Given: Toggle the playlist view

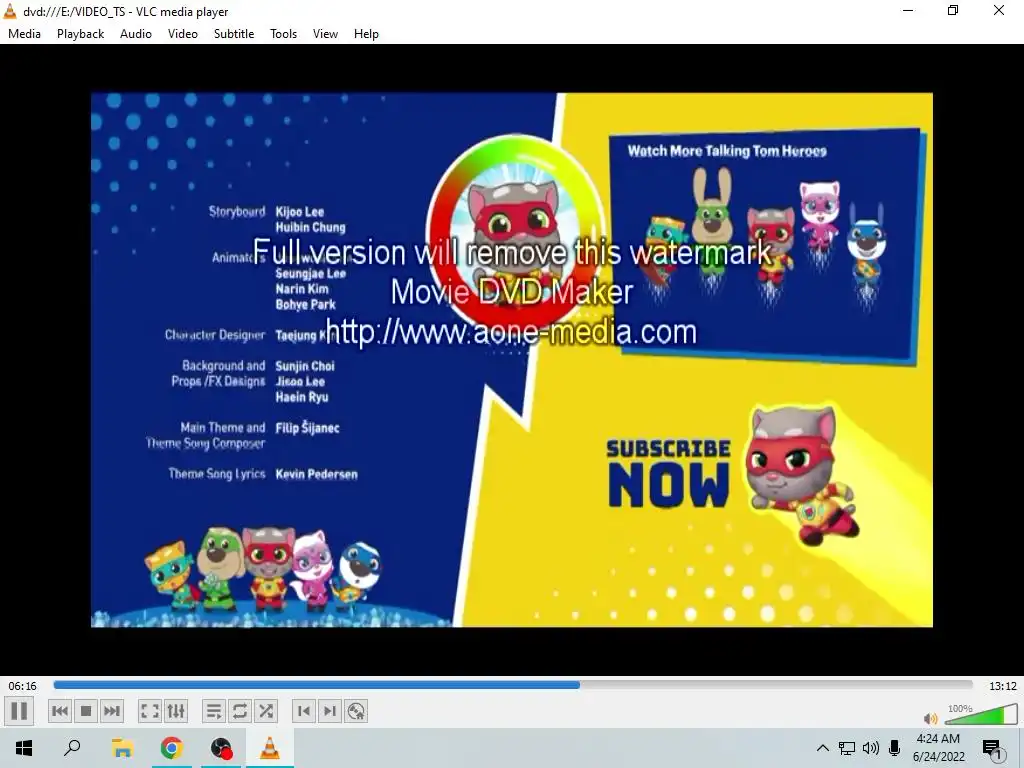Looking at the screenshot, I should point(214,711).
